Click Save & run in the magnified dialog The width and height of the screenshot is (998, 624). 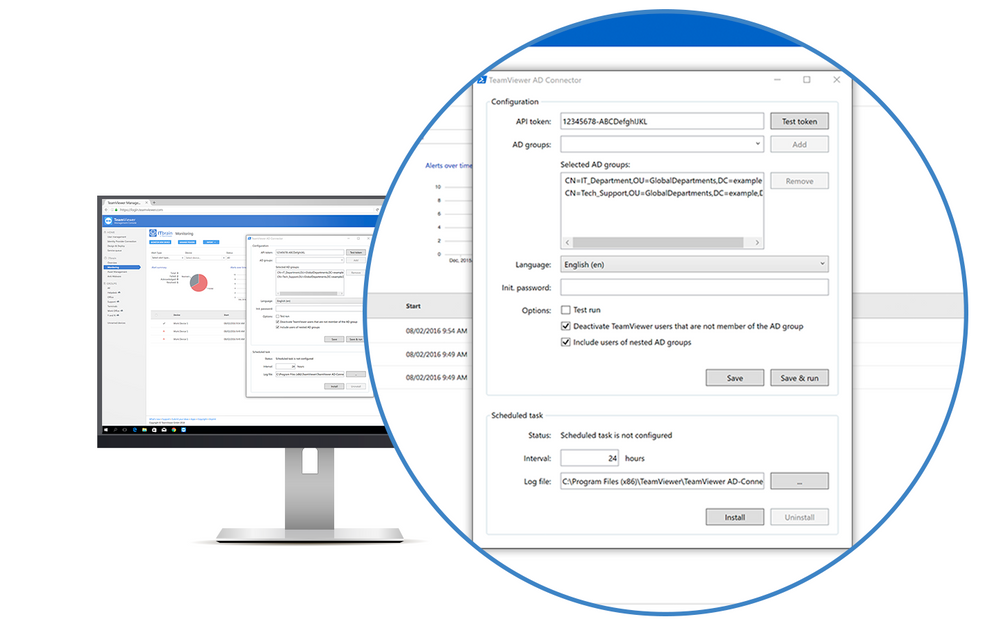(x=799, y=378)
